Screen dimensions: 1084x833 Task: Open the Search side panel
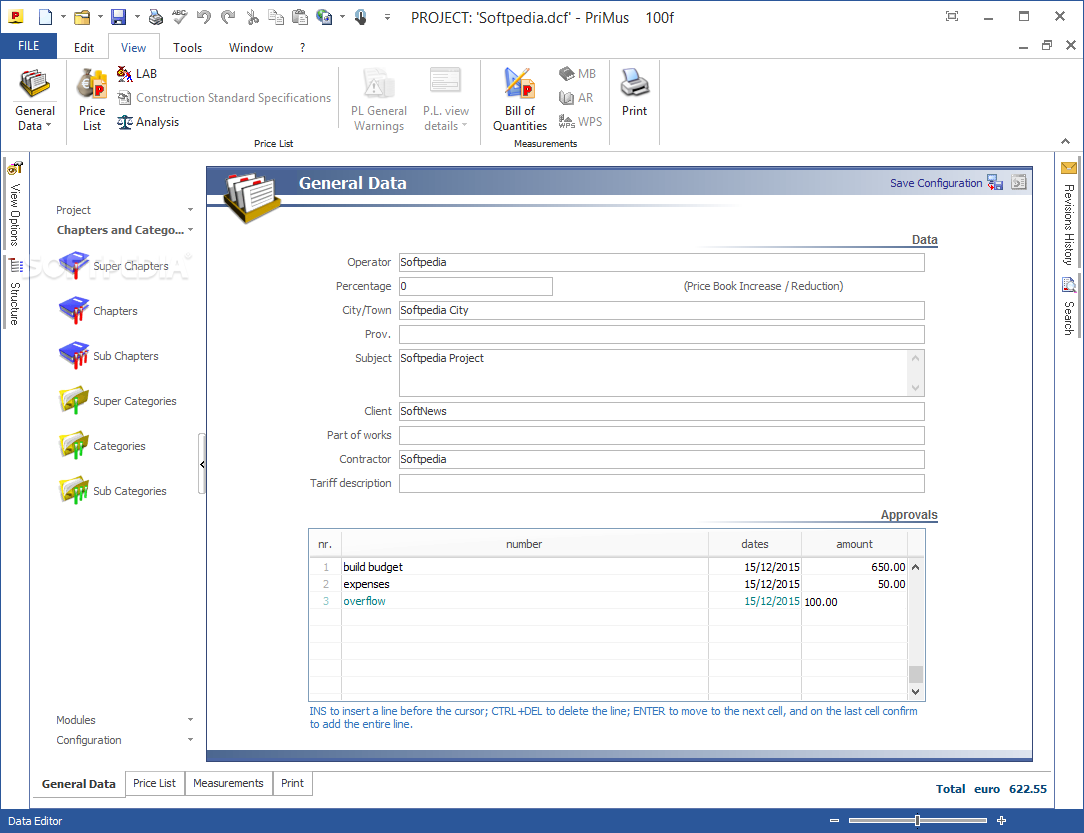[1069, 306]
